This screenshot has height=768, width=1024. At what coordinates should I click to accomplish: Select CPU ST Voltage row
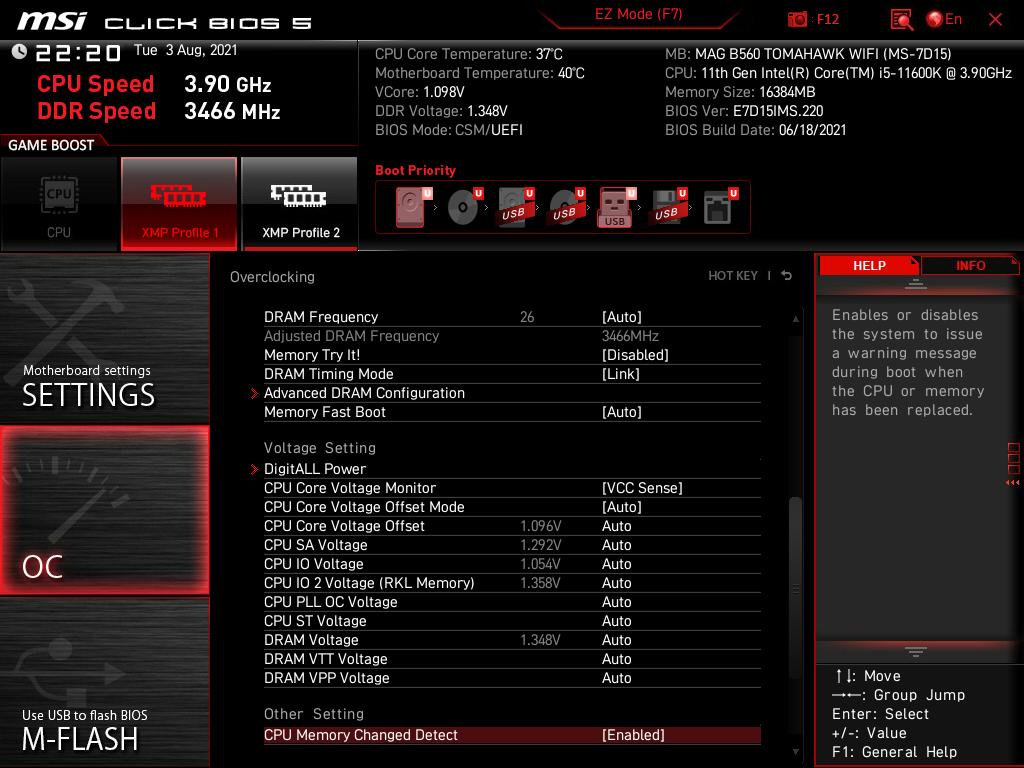point(512,620)
